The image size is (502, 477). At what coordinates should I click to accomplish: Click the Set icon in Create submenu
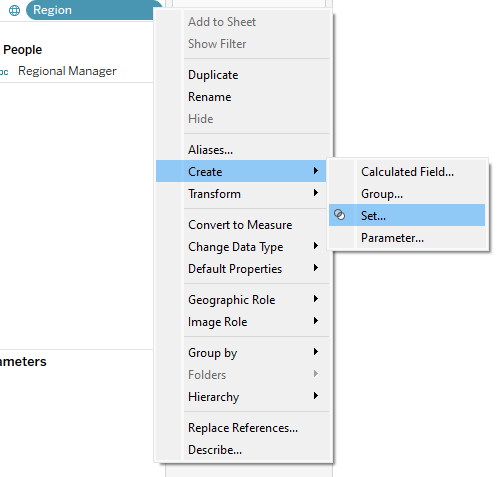click(x=339, y=215)
